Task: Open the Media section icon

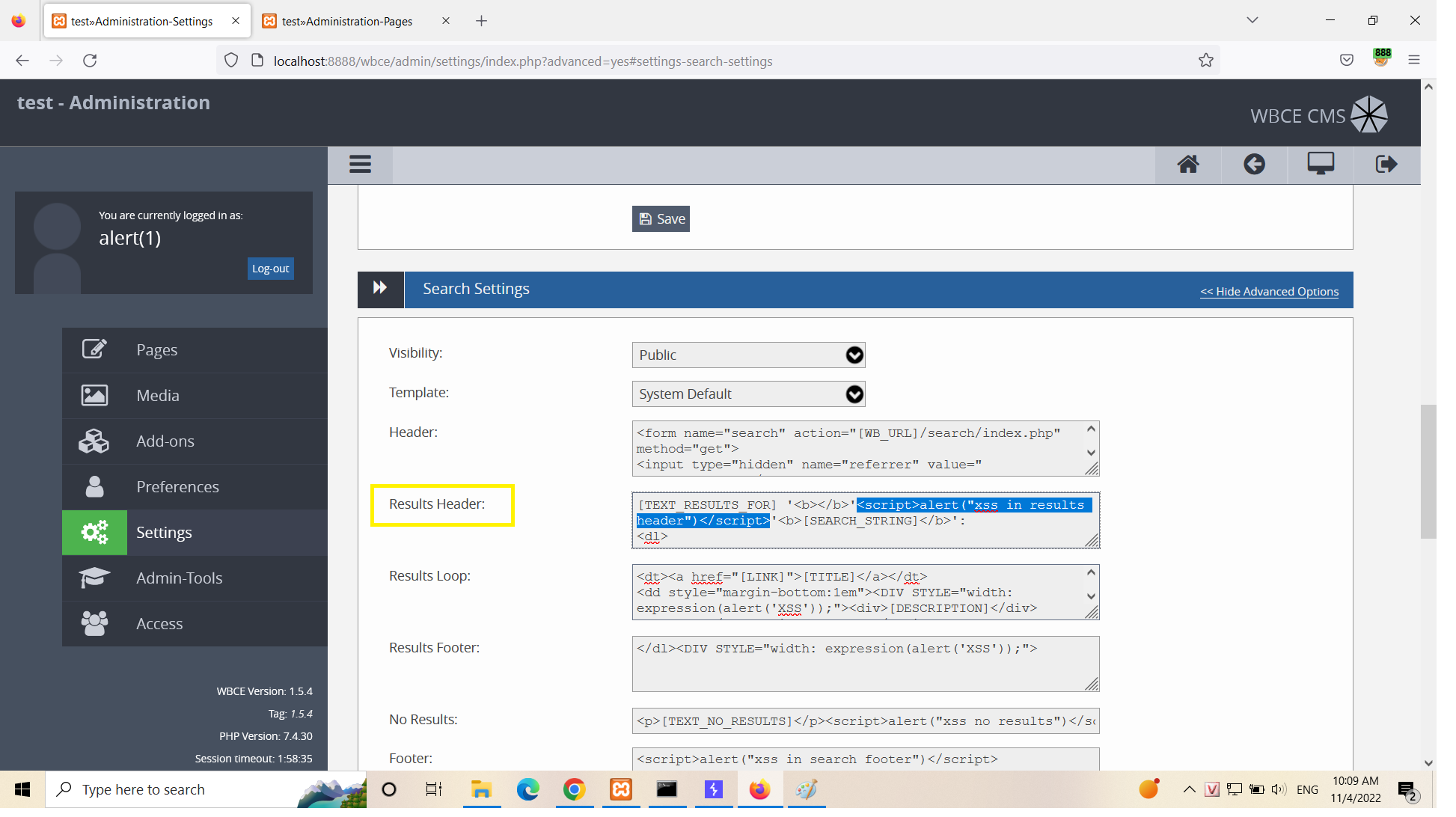Action: (94, 396)
